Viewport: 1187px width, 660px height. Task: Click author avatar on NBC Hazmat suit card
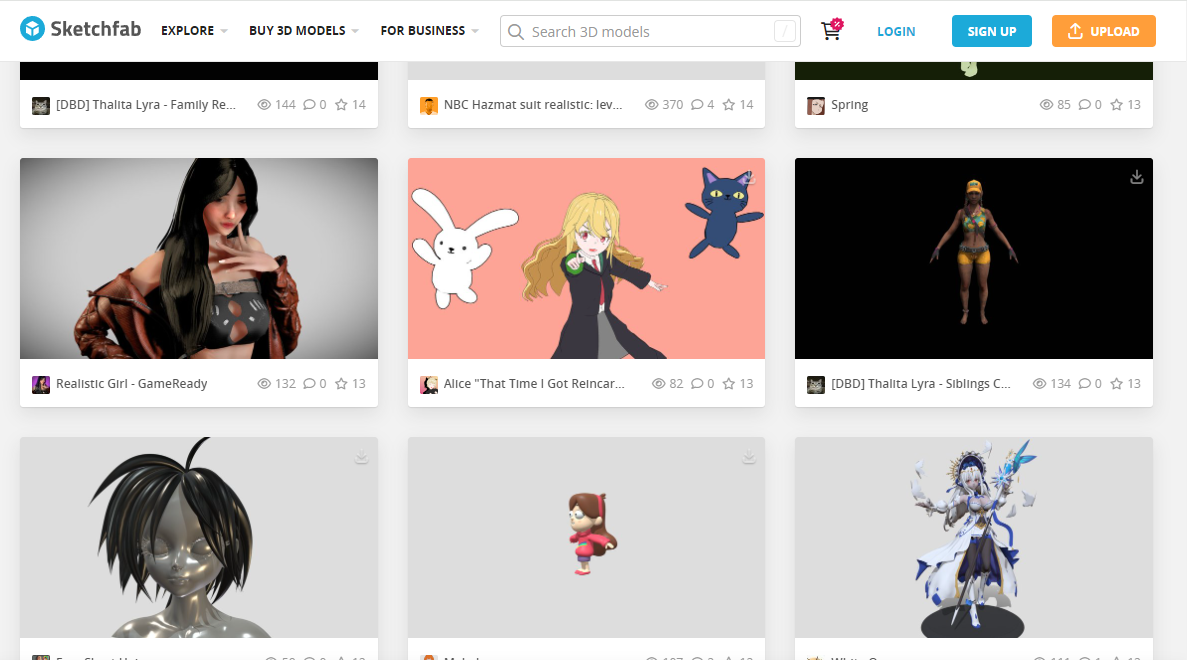click(x=428, y=105)
